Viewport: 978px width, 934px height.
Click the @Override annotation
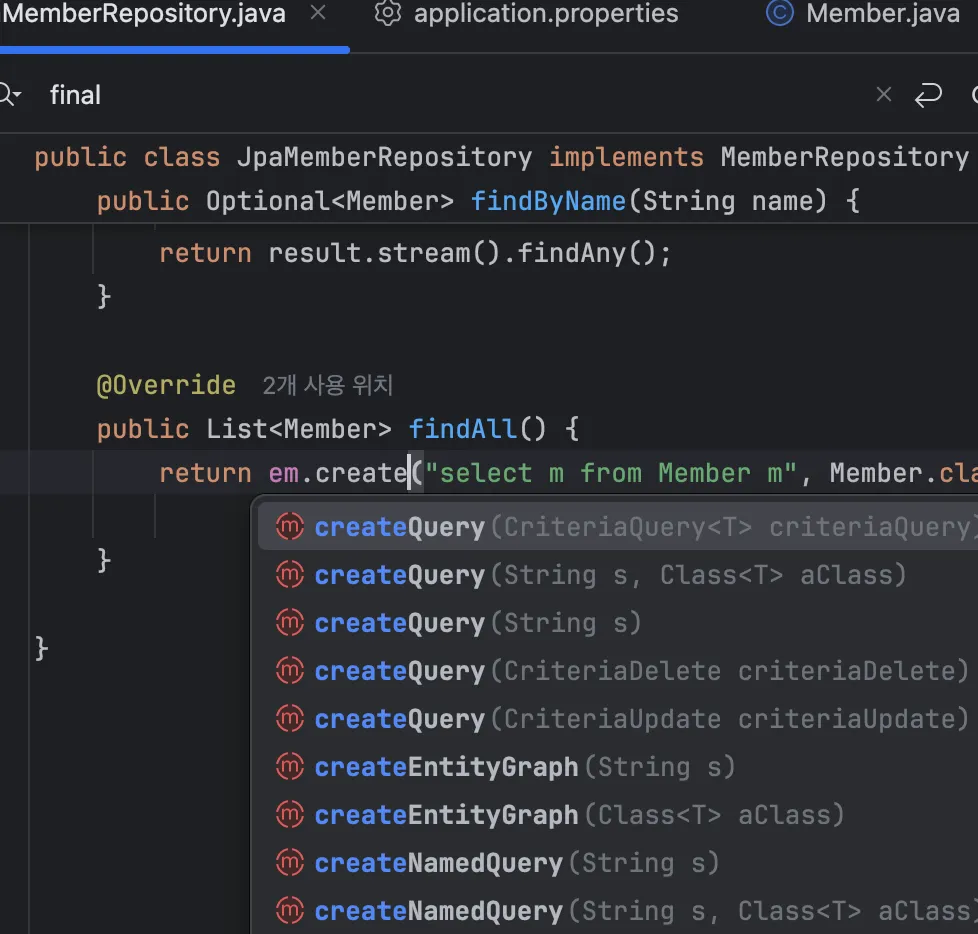tap(167, 386)
